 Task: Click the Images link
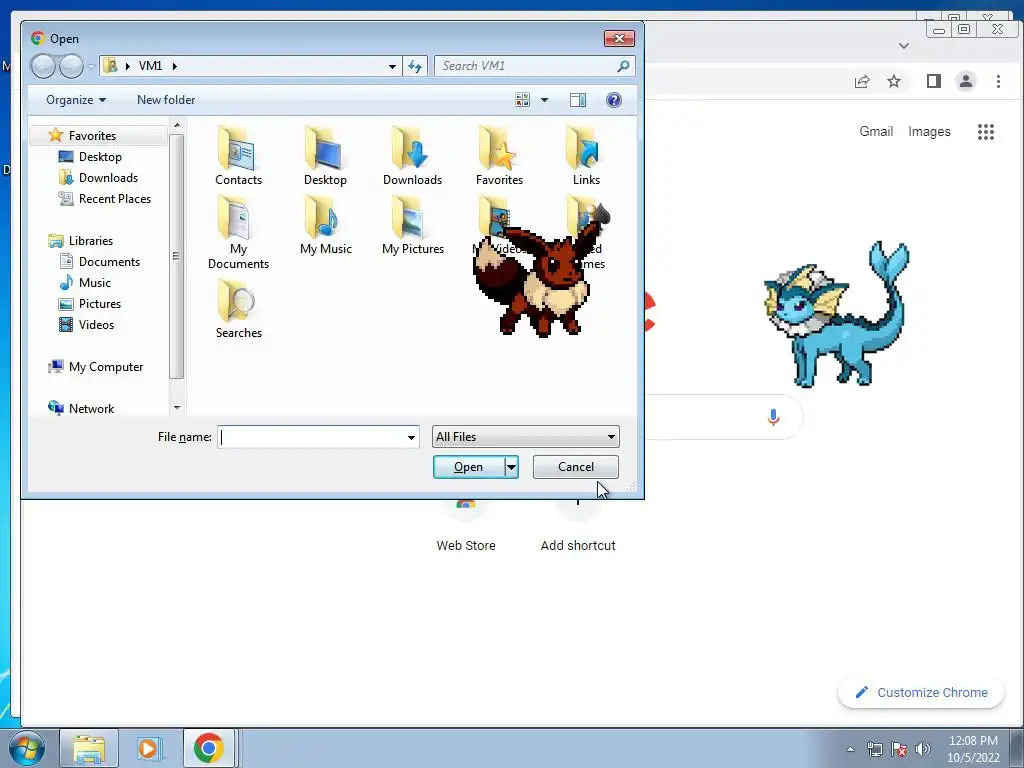(x=929, y=131)
